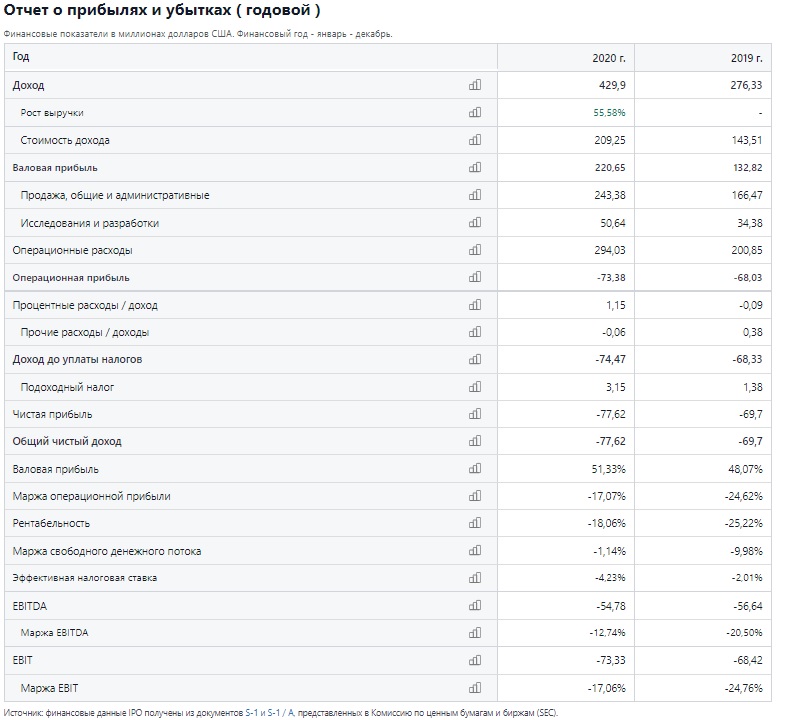The width and height of the screenshot is (788, 720).
Task: Click chart icon next to Рост выручки
Action: 474,113
